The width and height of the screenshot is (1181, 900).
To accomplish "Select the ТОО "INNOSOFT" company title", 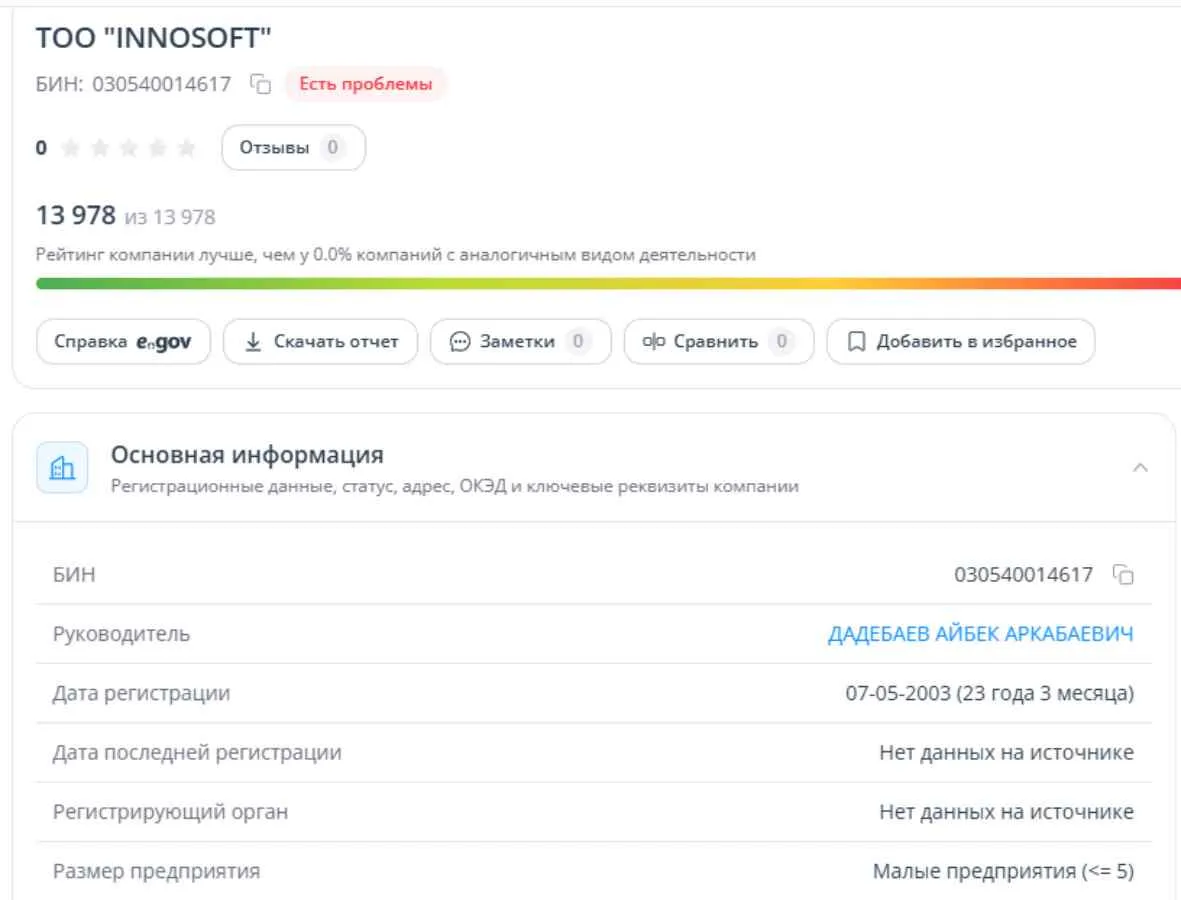I will click(154, 38).
